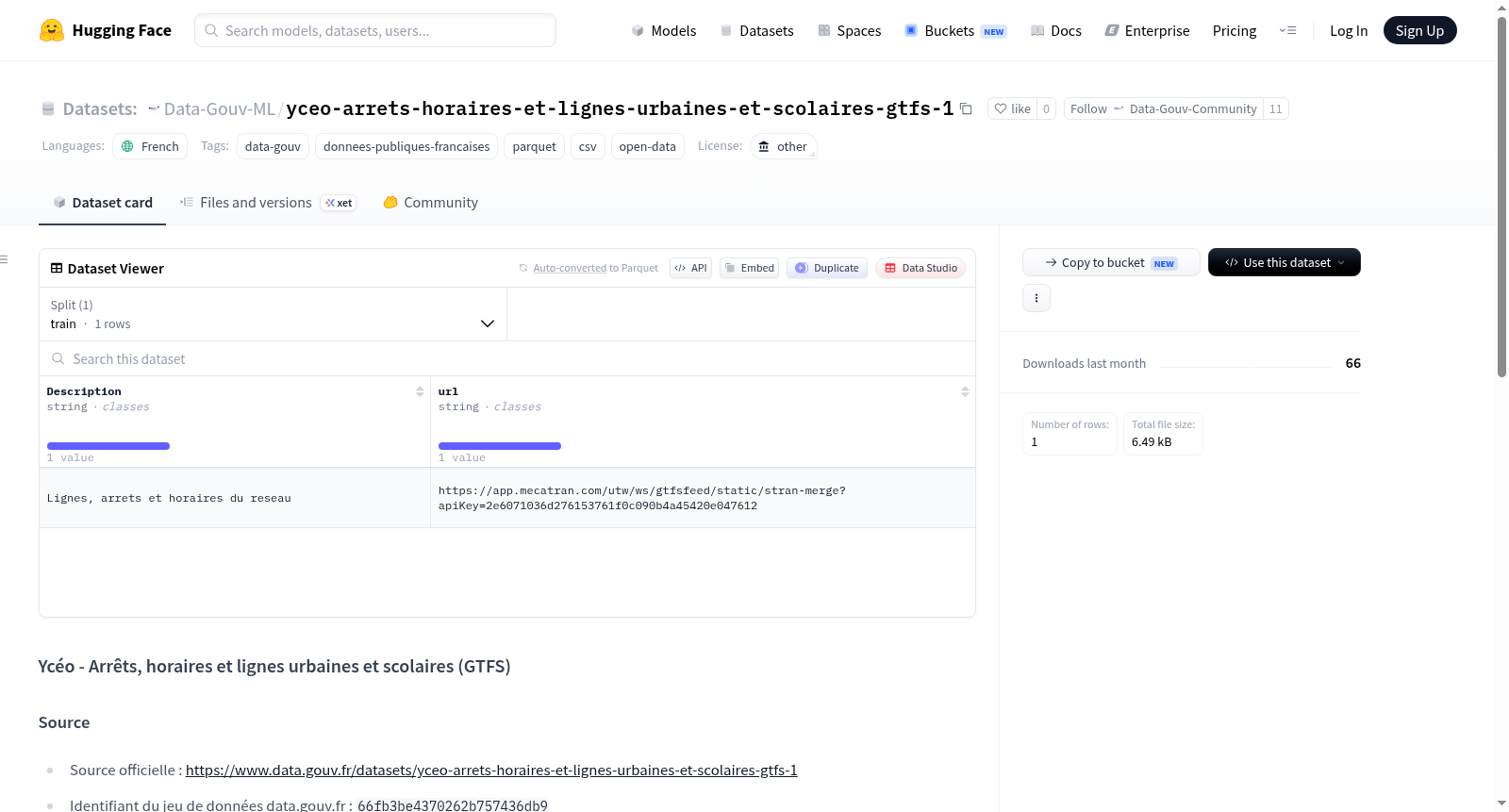Click the 'Lignes, arrets et horaires du reseau' cell
The image size is (1509, 812).
[x=235, y=498]
